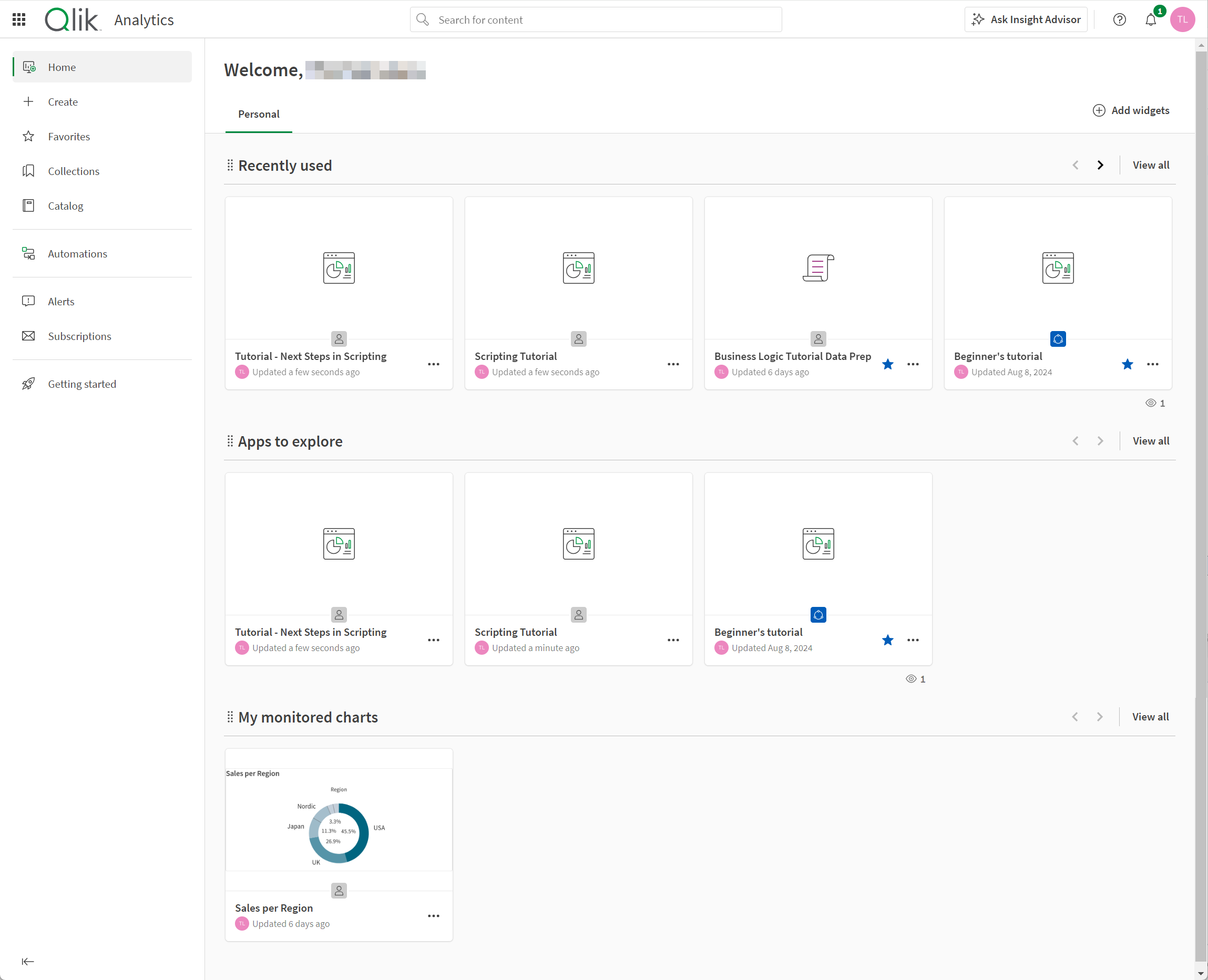This screenshot has height=980, width=1208.
Task: Open Collections from sidebar
Action: point(74,170)
